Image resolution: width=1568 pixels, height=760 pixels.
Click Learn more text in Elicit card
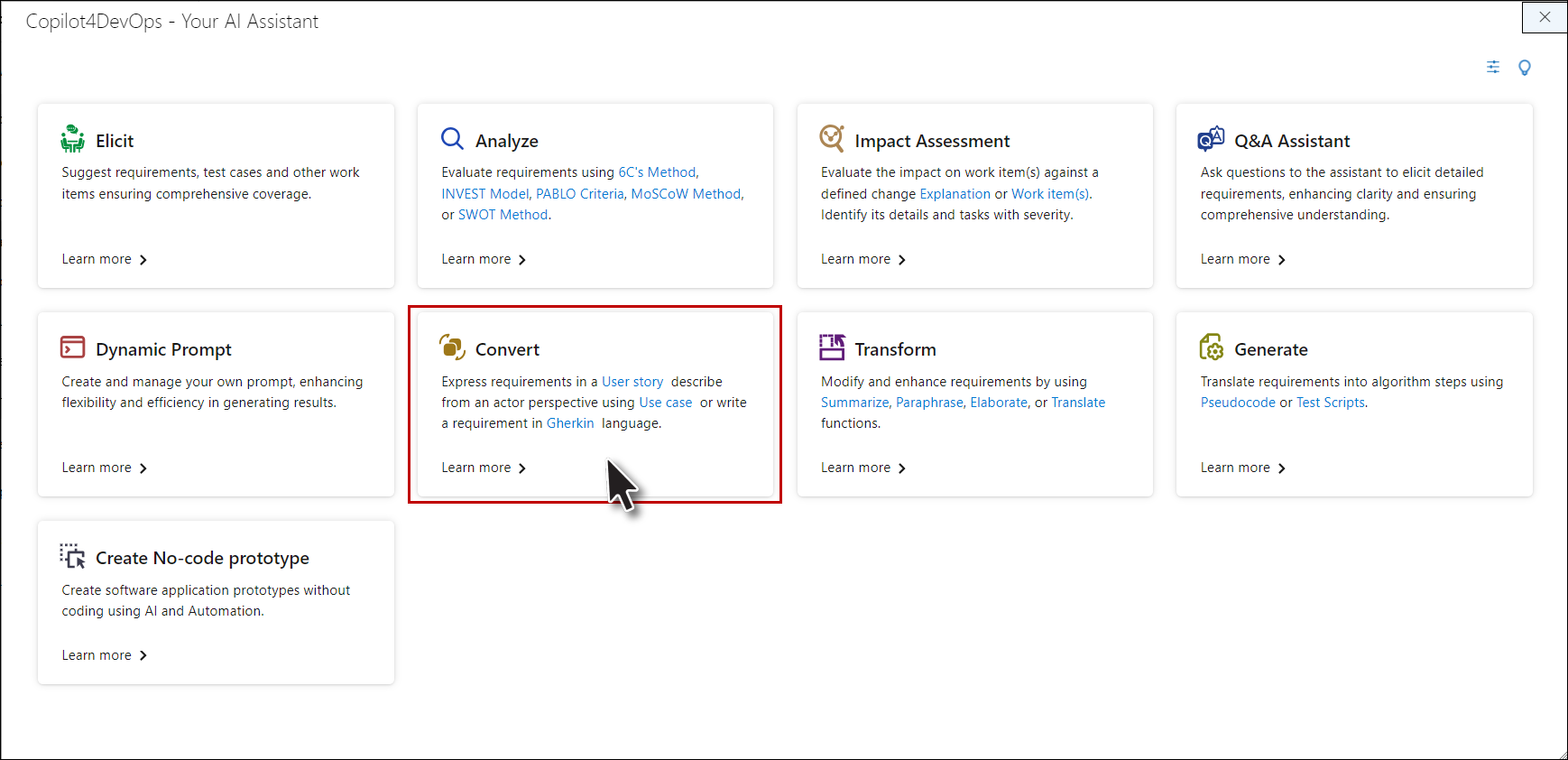[x=97, y=259]
